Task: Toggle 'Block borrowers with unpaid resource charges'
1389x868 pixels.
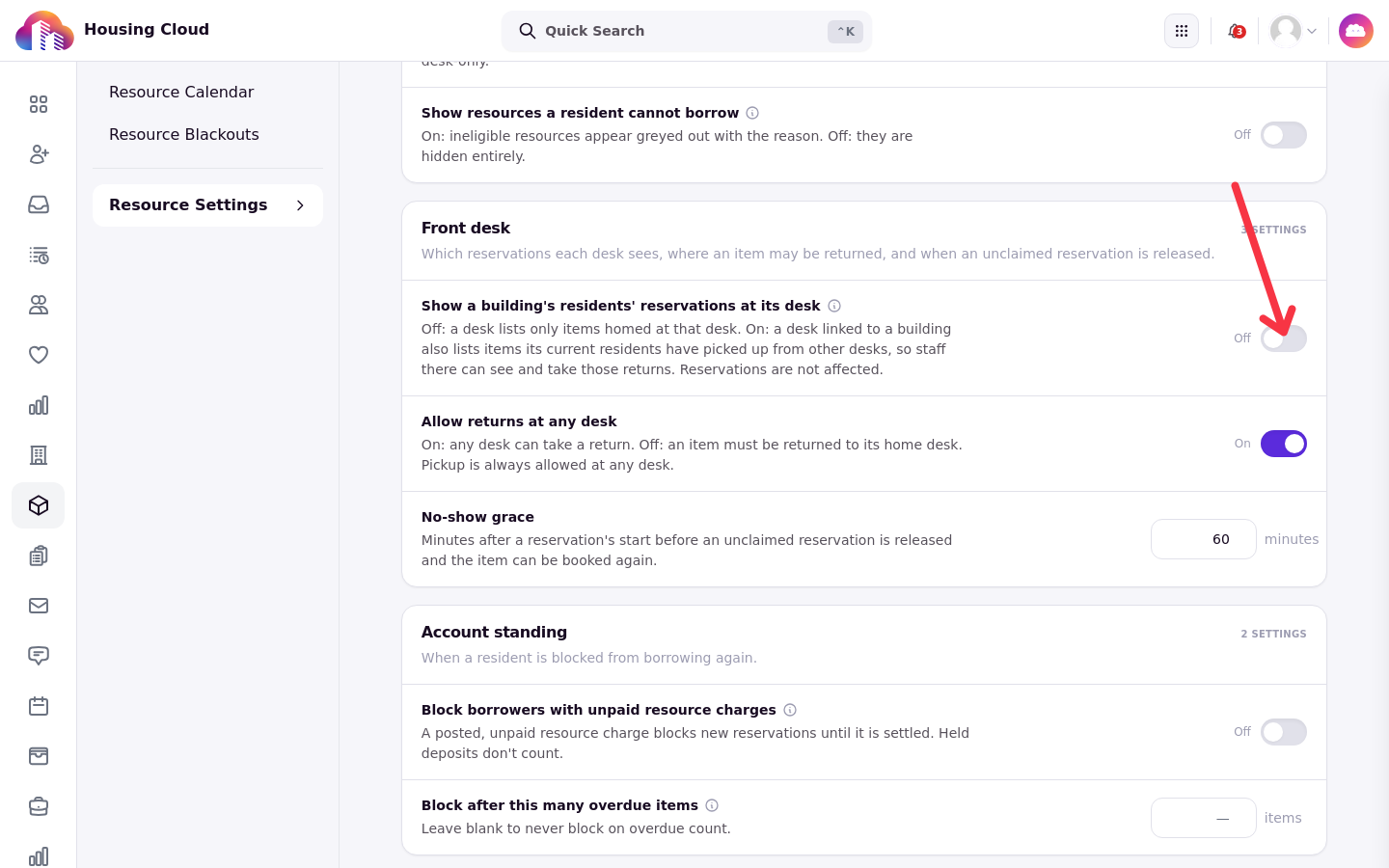Action: click(1284, 732)
